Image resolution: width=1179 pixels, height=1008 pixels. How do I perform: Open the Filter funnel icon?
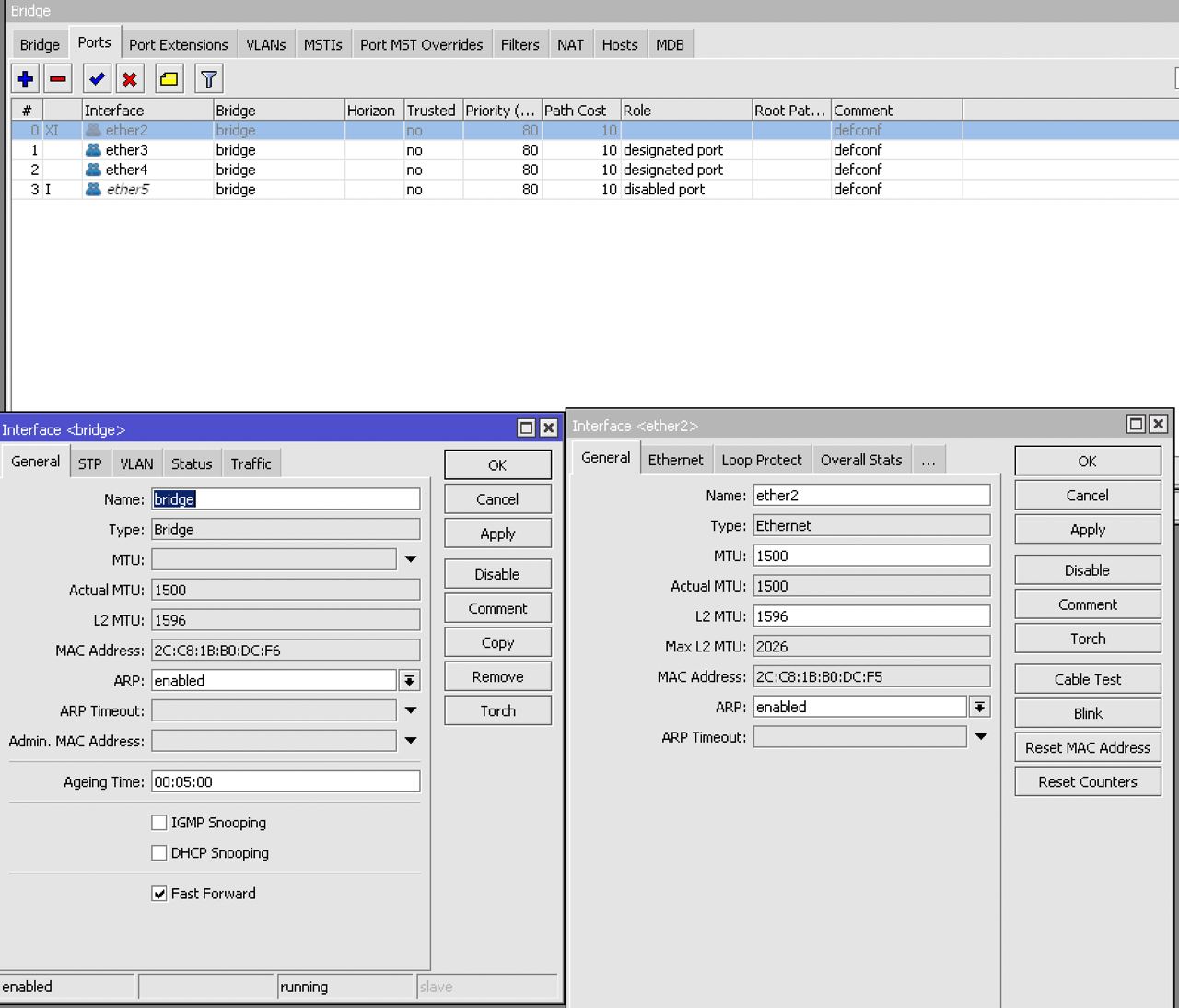[x=209, y=79]
